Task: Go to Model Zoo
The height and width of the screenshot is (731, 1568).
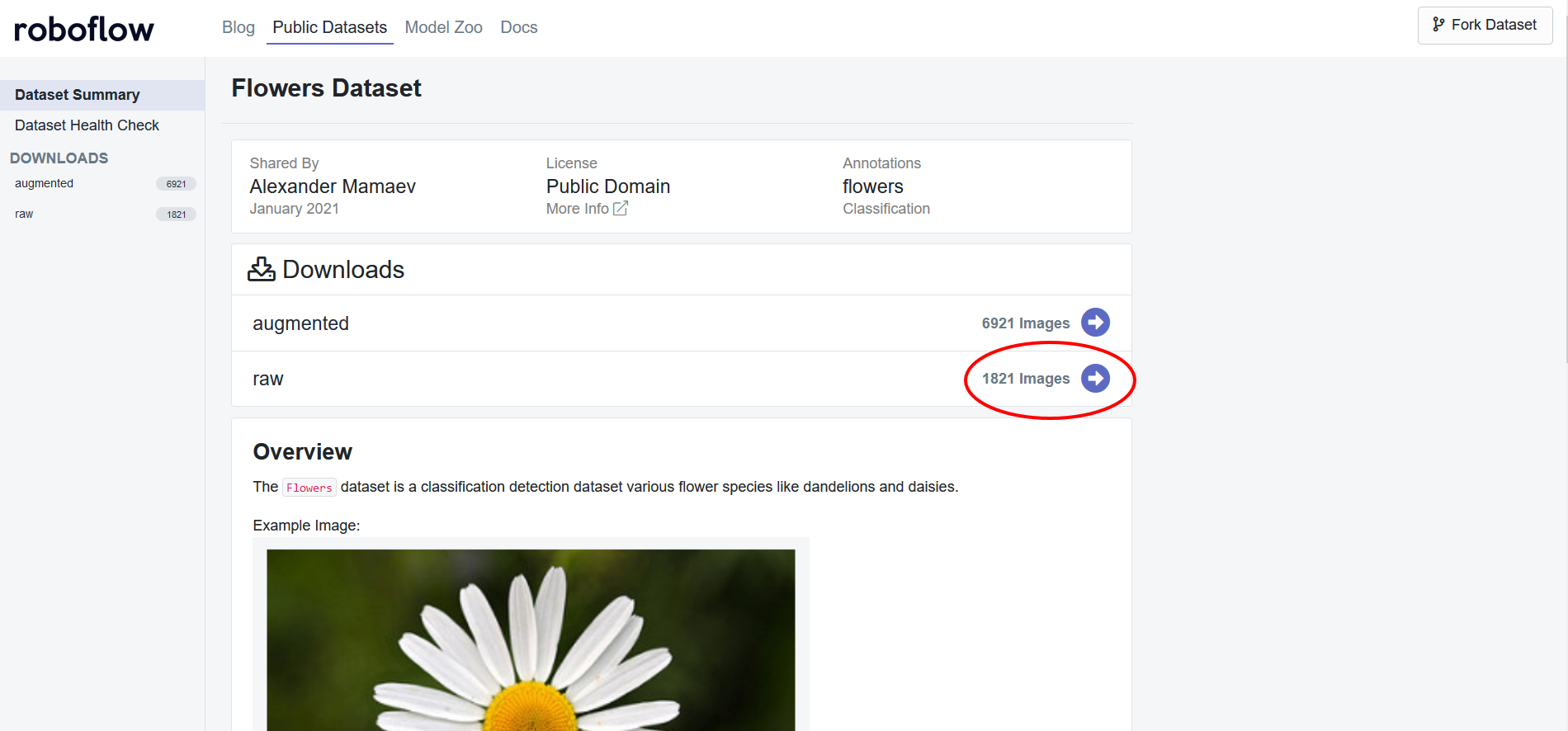Action: pyautogui.click(x=443, y=27)
